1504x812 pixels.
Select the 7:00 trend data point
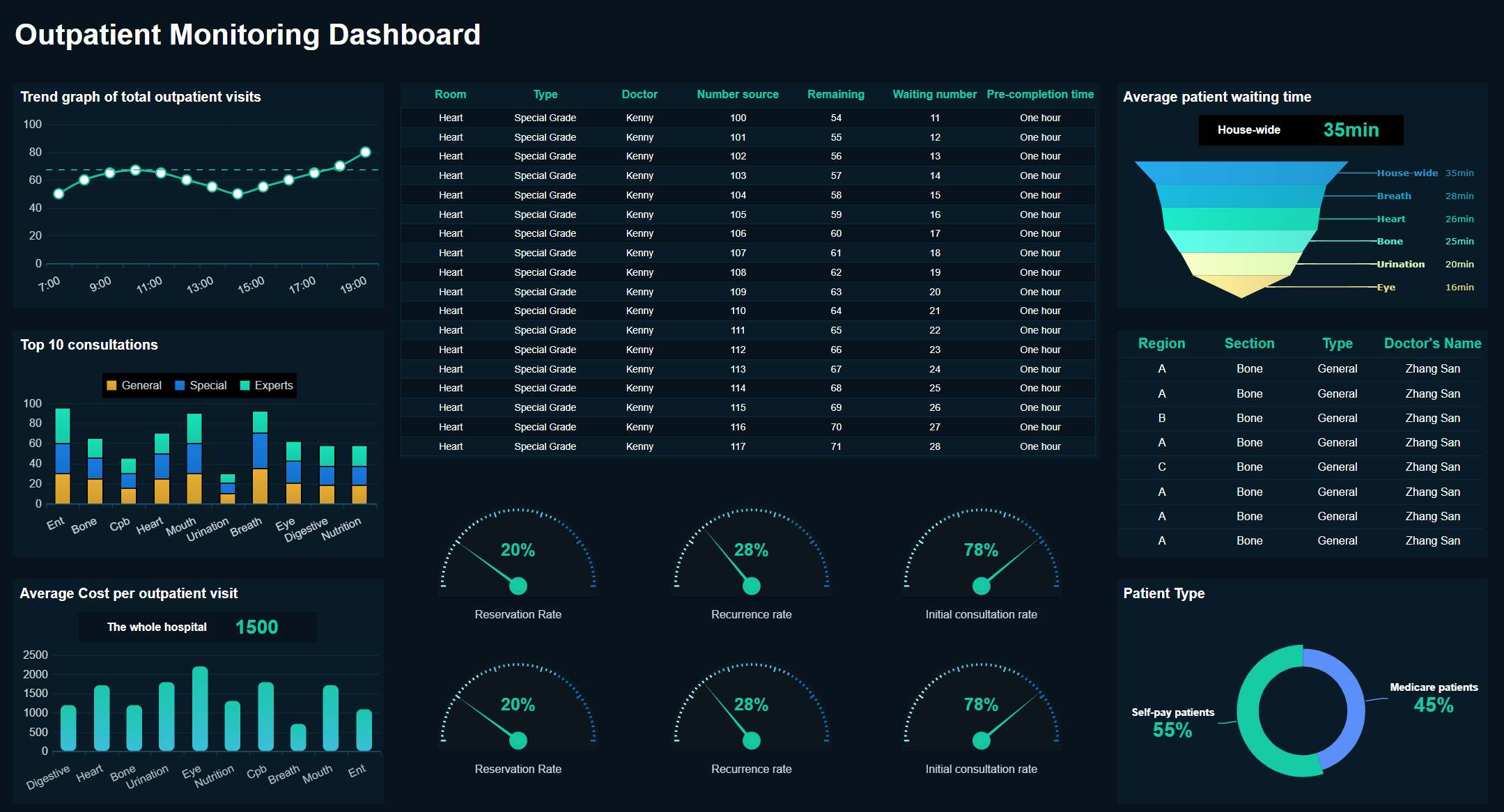tap(59, 194)
